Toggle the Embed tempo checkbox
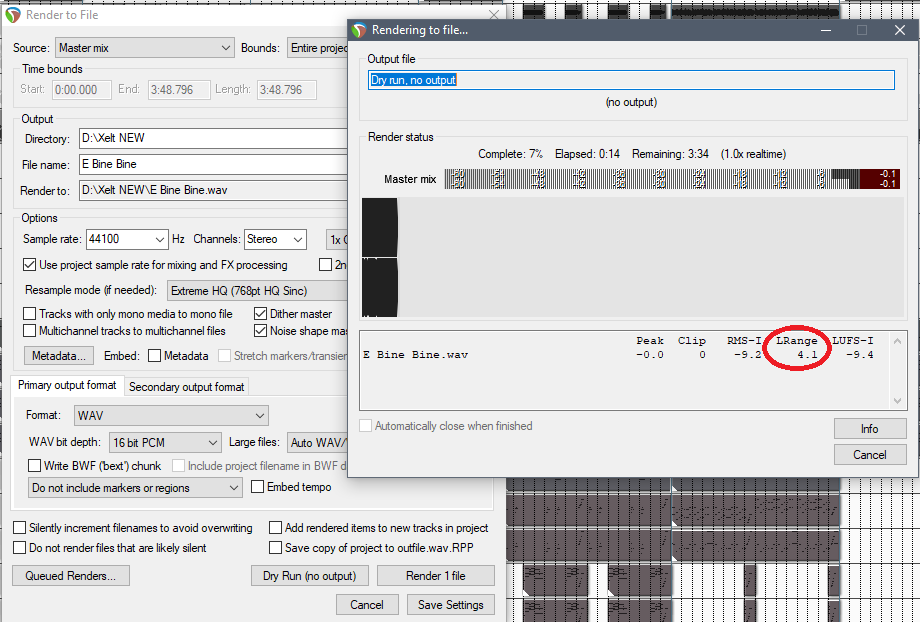This screenshot has width=920, height=622. click(258, 487)
